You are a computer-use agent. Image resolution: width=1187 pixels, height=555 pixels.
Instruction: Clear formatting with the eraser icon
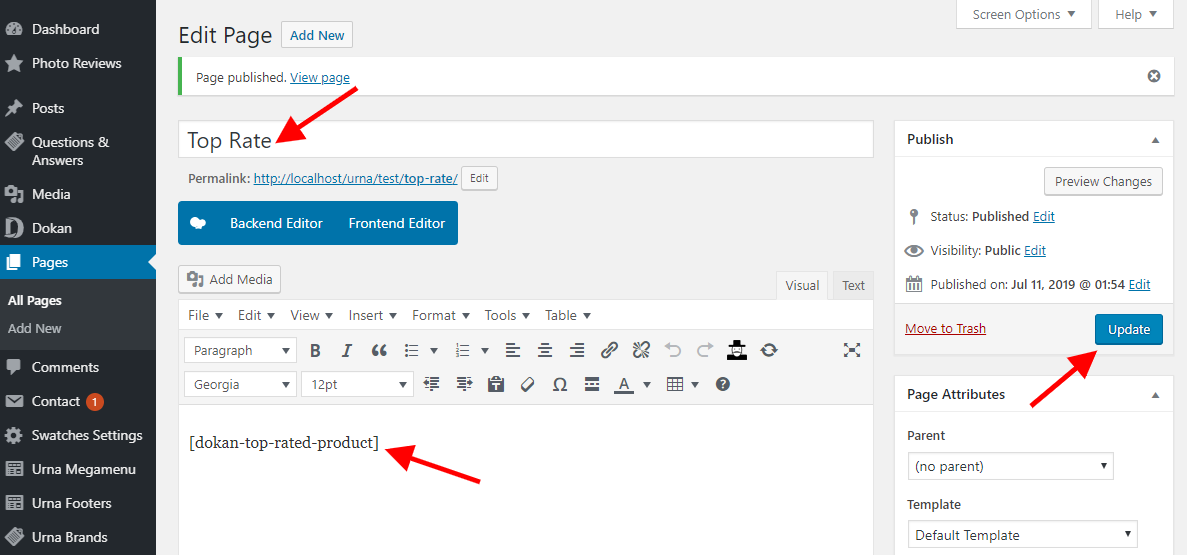point(528,385)
